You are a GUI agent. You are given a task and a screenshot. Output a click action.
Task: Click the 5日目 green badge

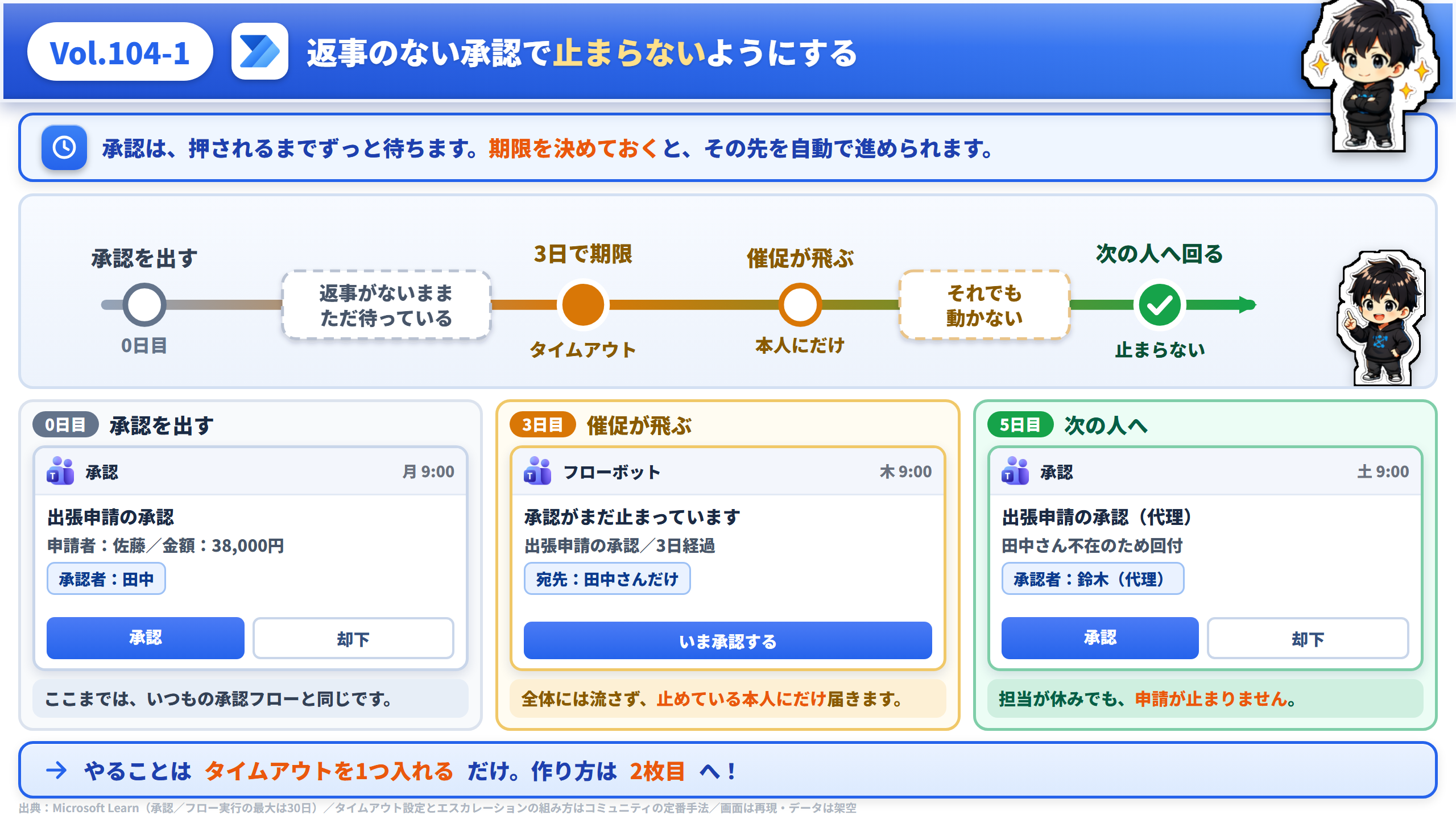[x=1020, y=424]
